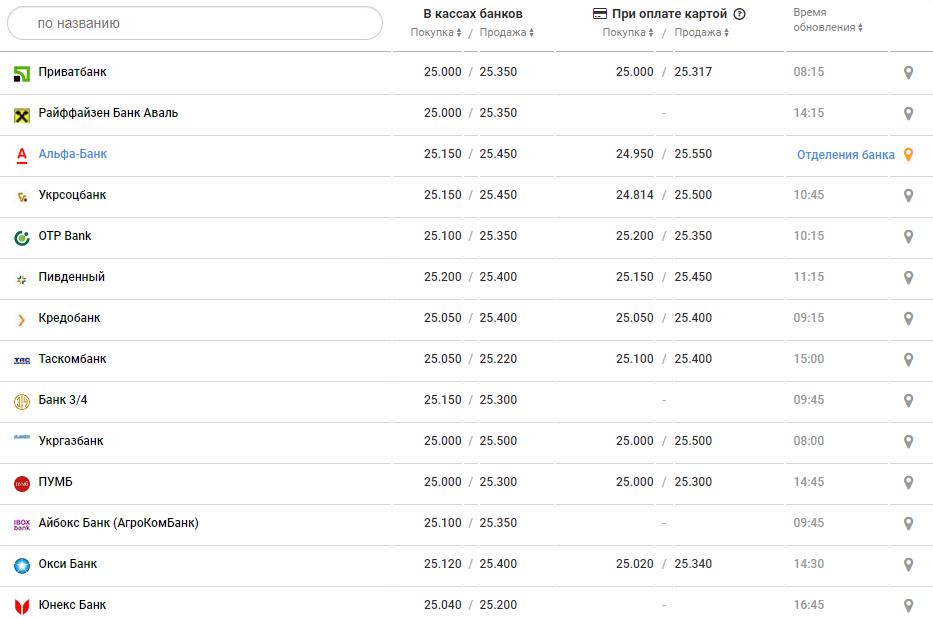Open the Альфа-Банк link
This screenshot has width=933, height=618.
[x=73, y=155]
